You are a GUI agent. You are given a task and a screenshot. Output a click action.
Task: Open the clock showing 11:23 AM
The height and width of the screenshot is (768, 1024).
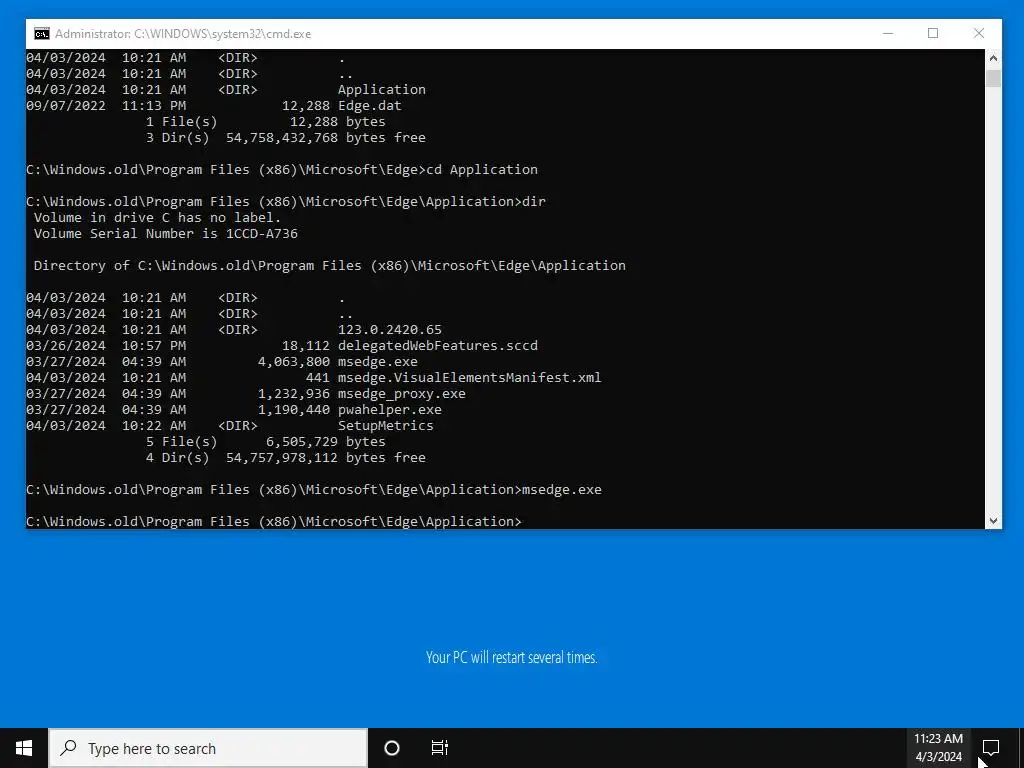click(x=938, y=739)
